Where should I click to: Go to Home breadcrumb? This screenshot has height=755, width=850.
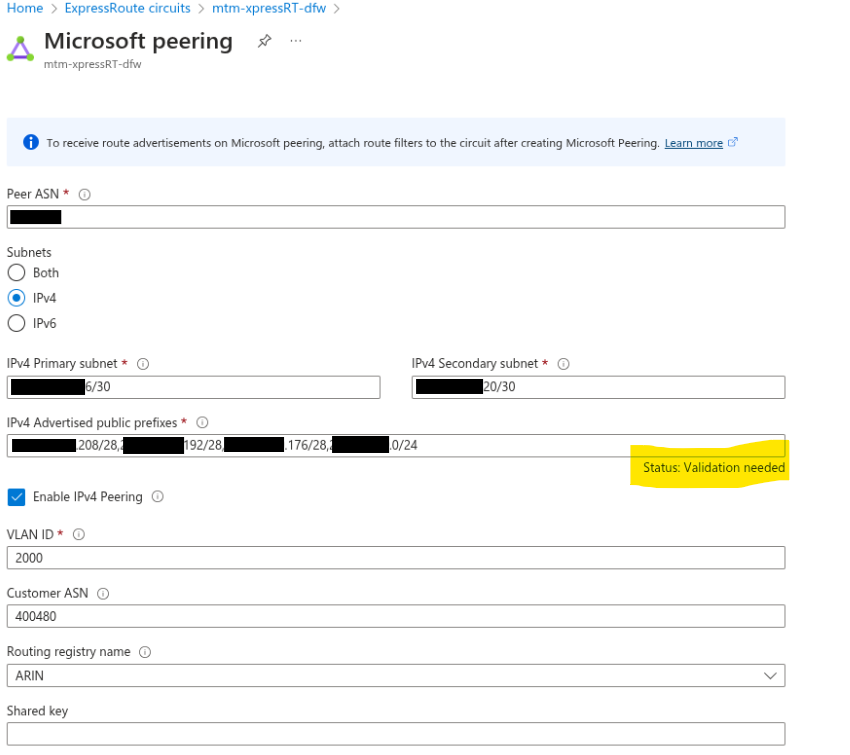click(24, 8)
